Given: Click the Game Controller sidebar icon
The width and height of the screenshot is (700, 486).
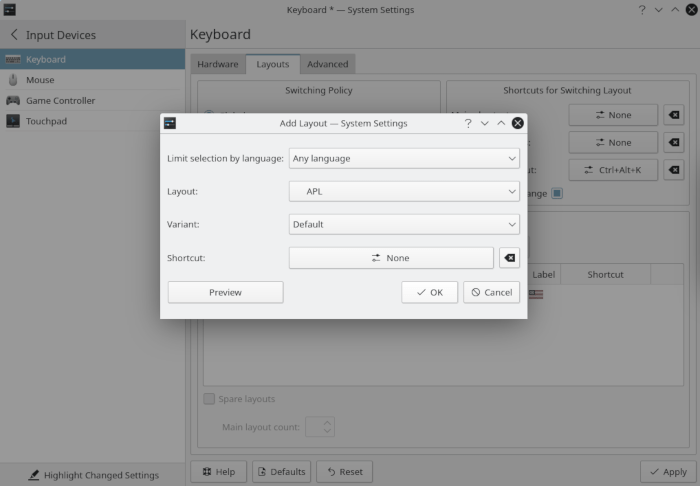Looking at the screenshot, I should (13, 100).
